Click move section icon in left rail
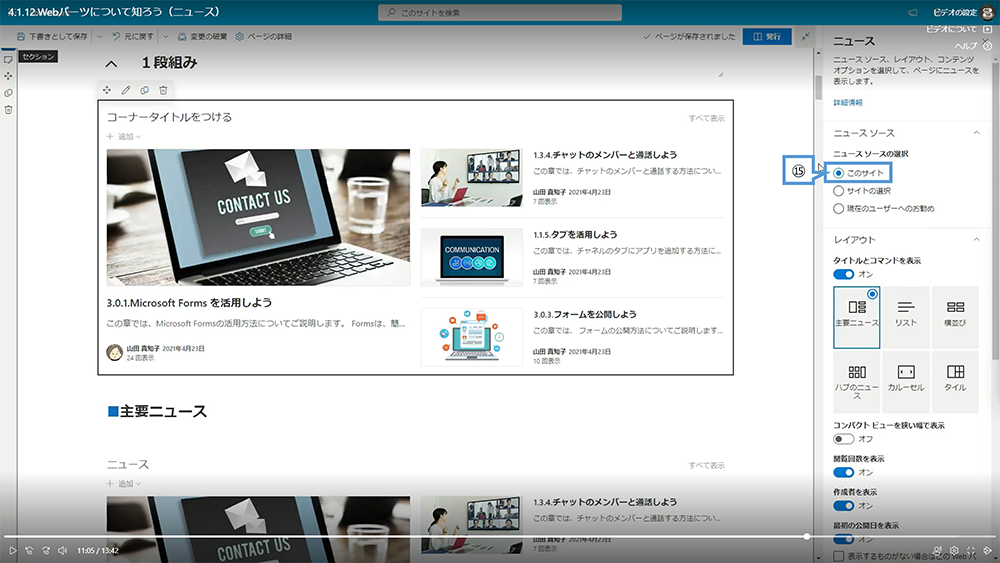1000x563 pixels. point(8,76)
